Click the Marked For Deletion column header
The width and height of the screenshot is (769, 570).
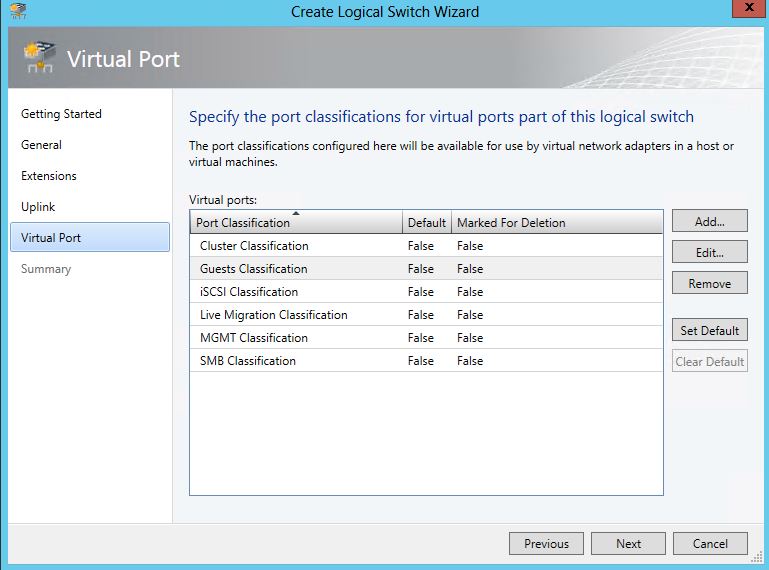[x=510, y=222]
